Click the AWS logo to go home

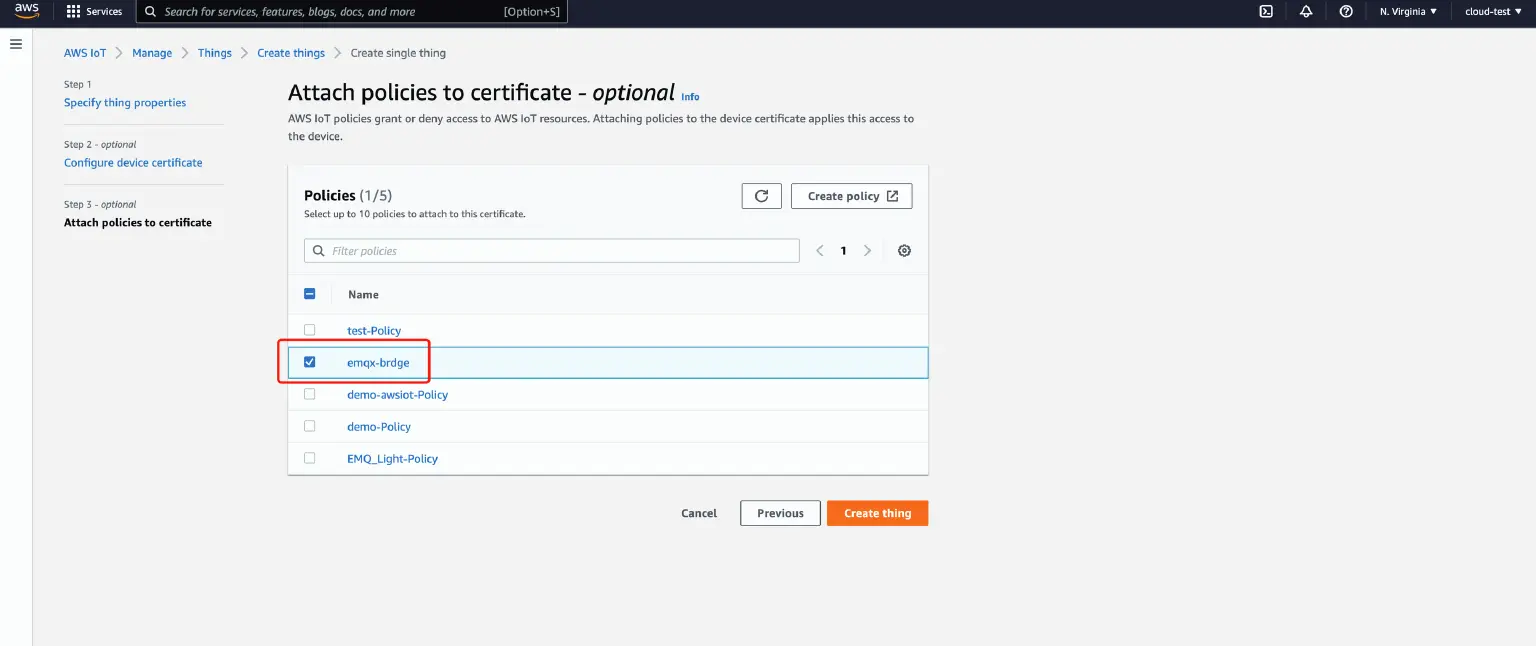(26, 11)
